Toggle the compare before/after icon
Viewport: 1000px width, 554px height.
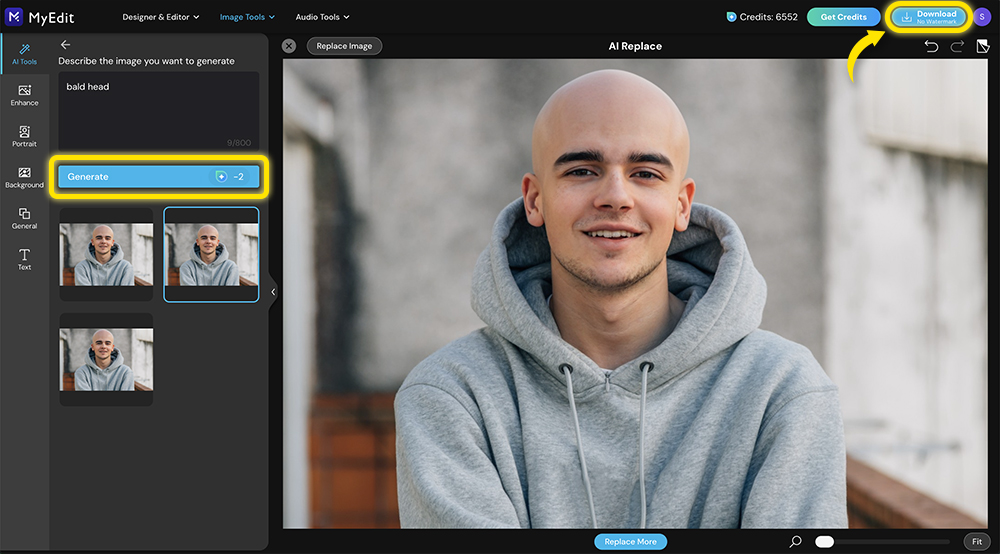click(983, 46)
